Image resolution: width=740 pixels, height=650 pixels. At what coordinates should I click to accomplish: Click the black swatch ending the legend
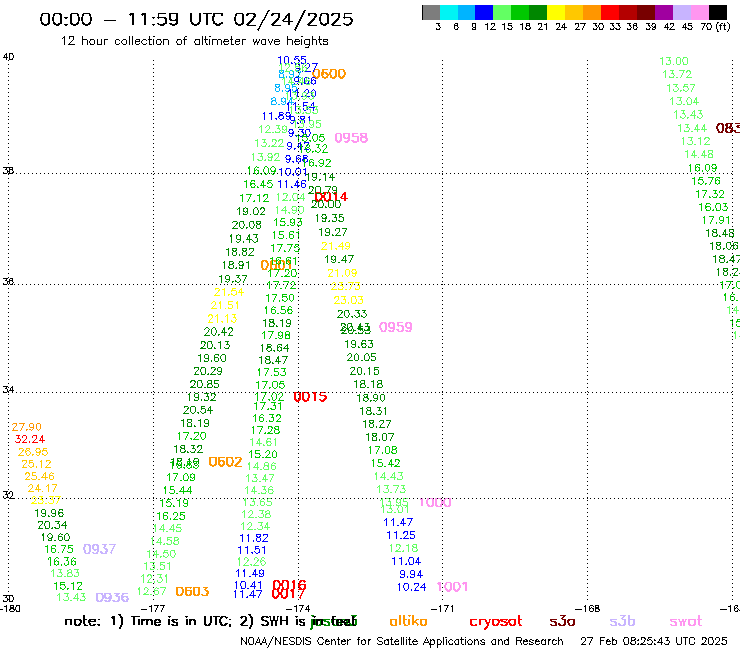tap(718, 12)
